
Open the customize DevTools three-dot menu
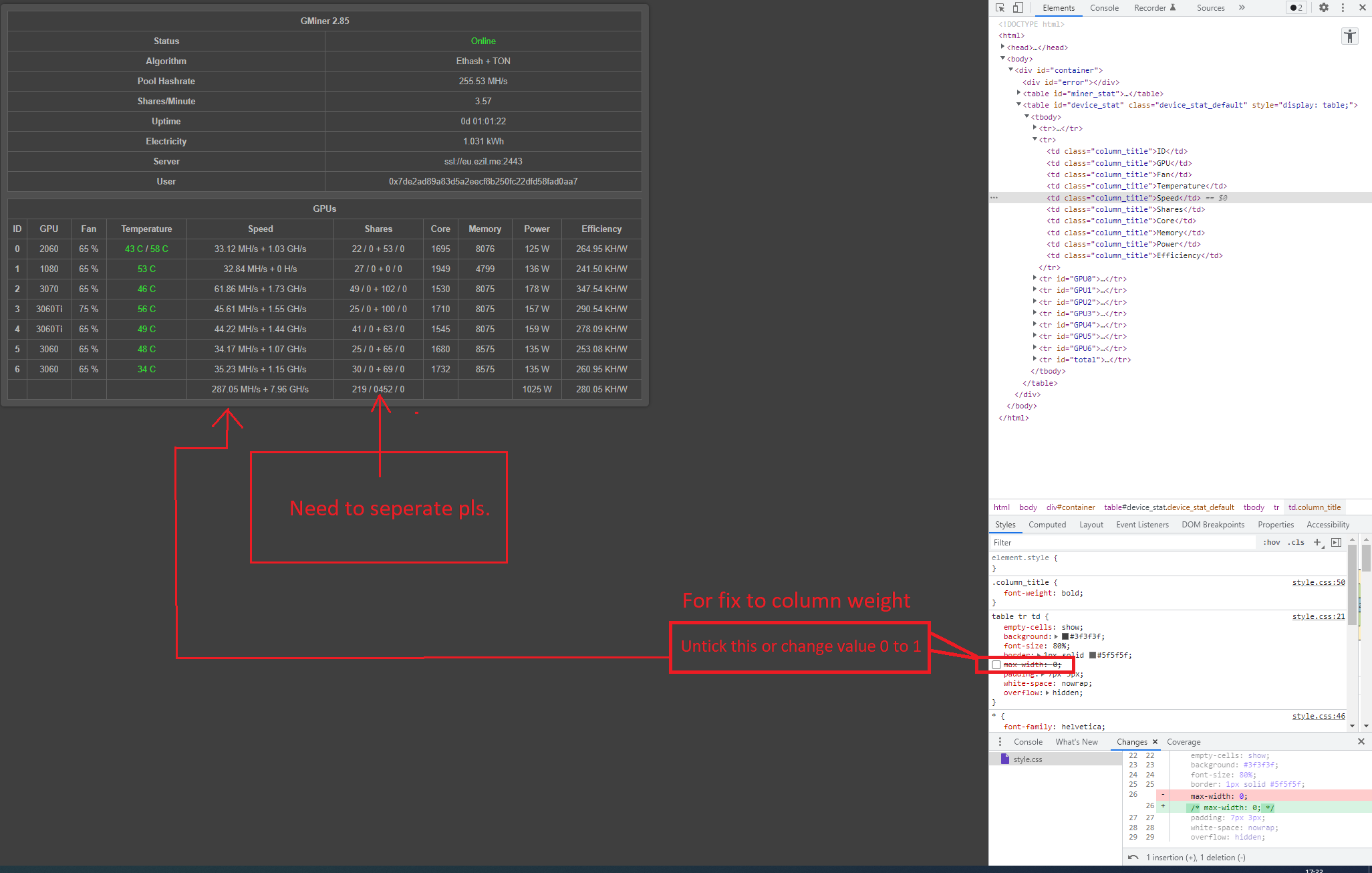(1343, 7)
